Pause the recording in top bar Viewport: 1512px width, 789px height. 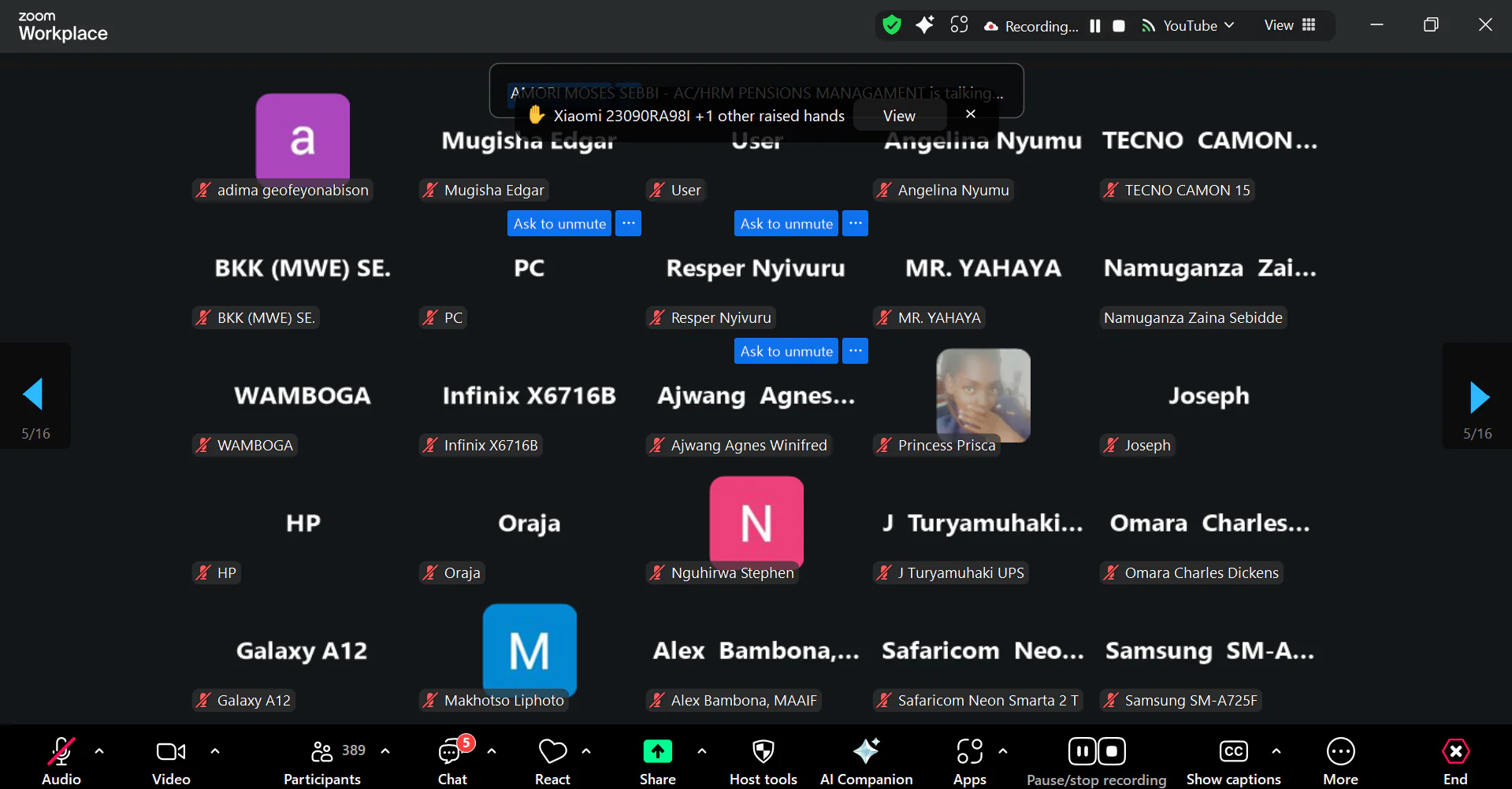1094,26
